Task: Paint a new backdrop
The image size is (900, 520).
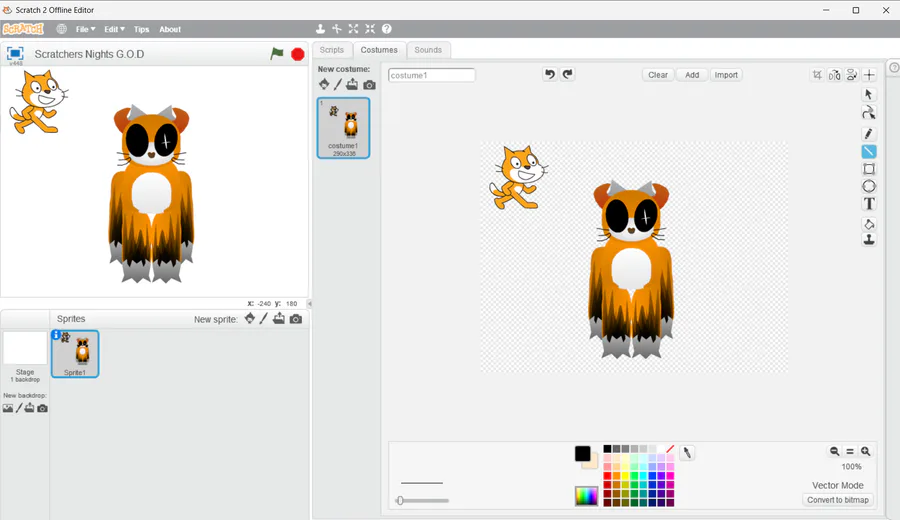Action: tap(19, 408)
